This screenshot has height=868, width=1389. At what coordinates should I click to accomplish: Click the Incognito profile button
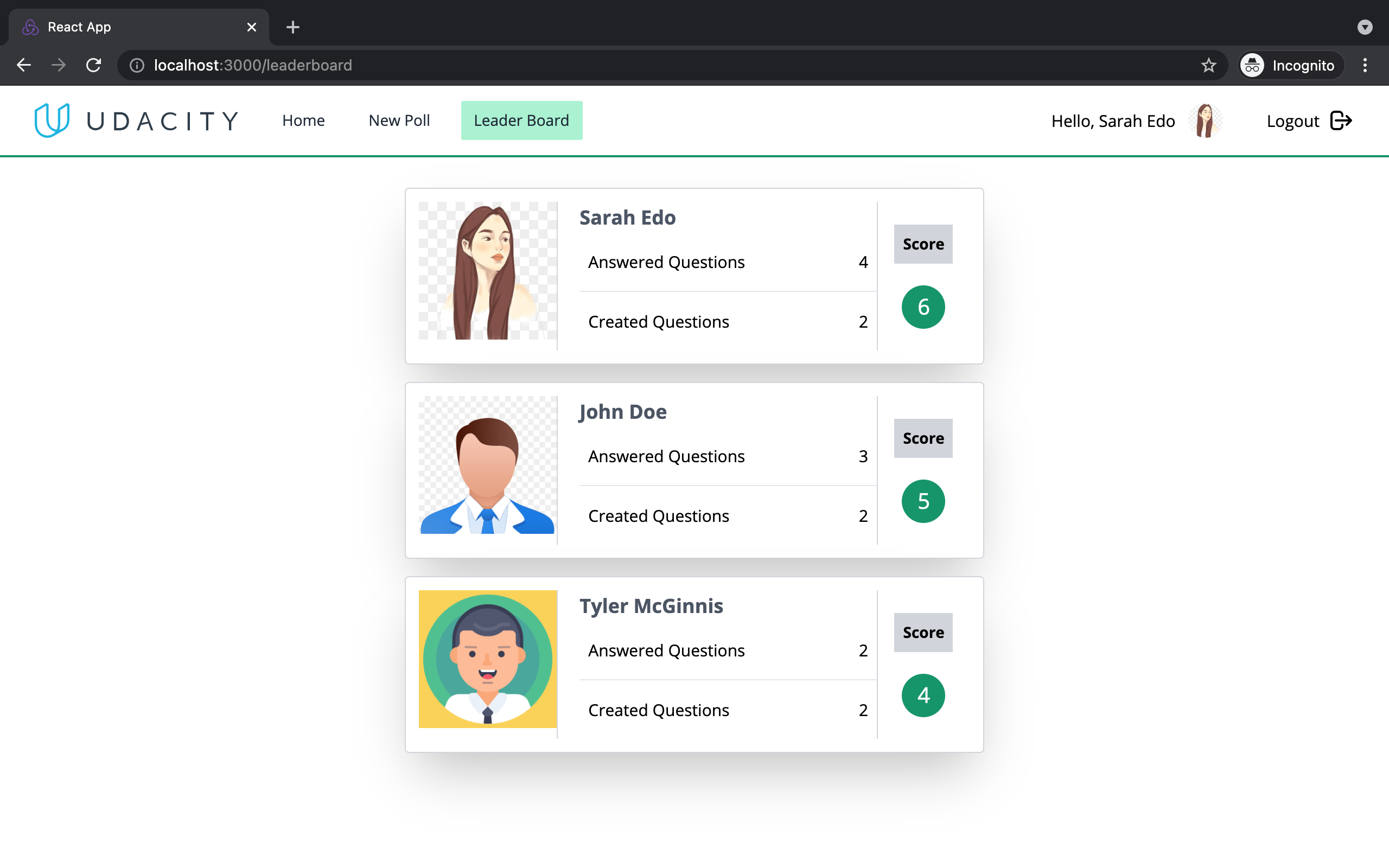click(1289, 66)
